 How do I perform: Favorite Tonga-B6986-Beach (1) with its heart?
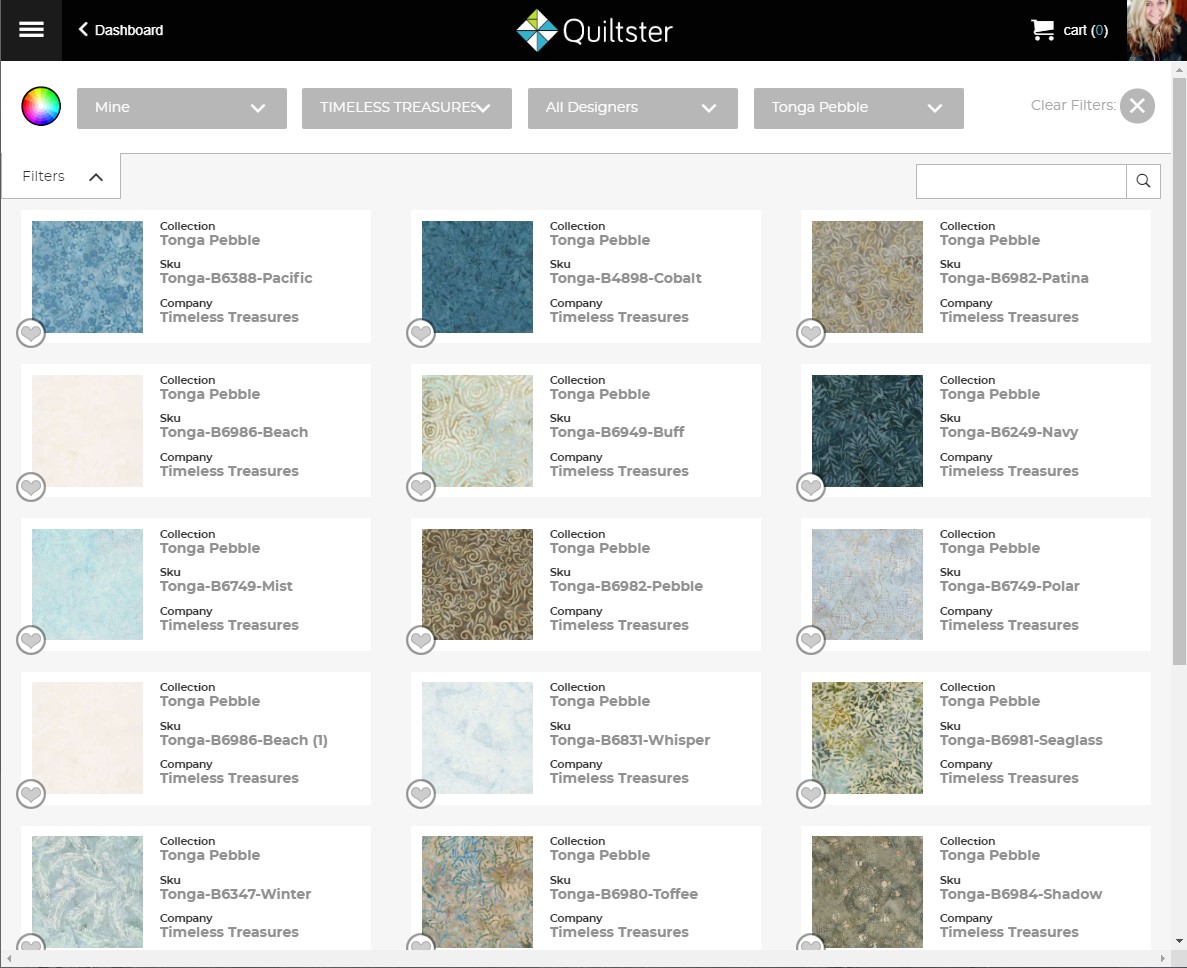31,794
